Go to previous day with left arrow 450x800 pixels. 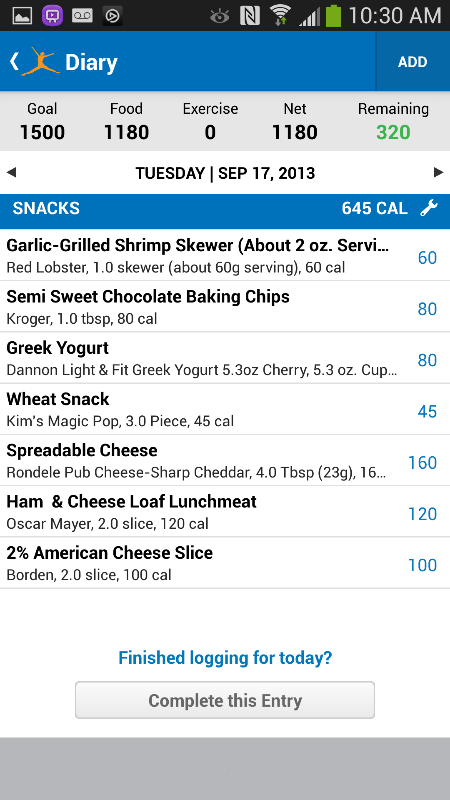(11, 173)
